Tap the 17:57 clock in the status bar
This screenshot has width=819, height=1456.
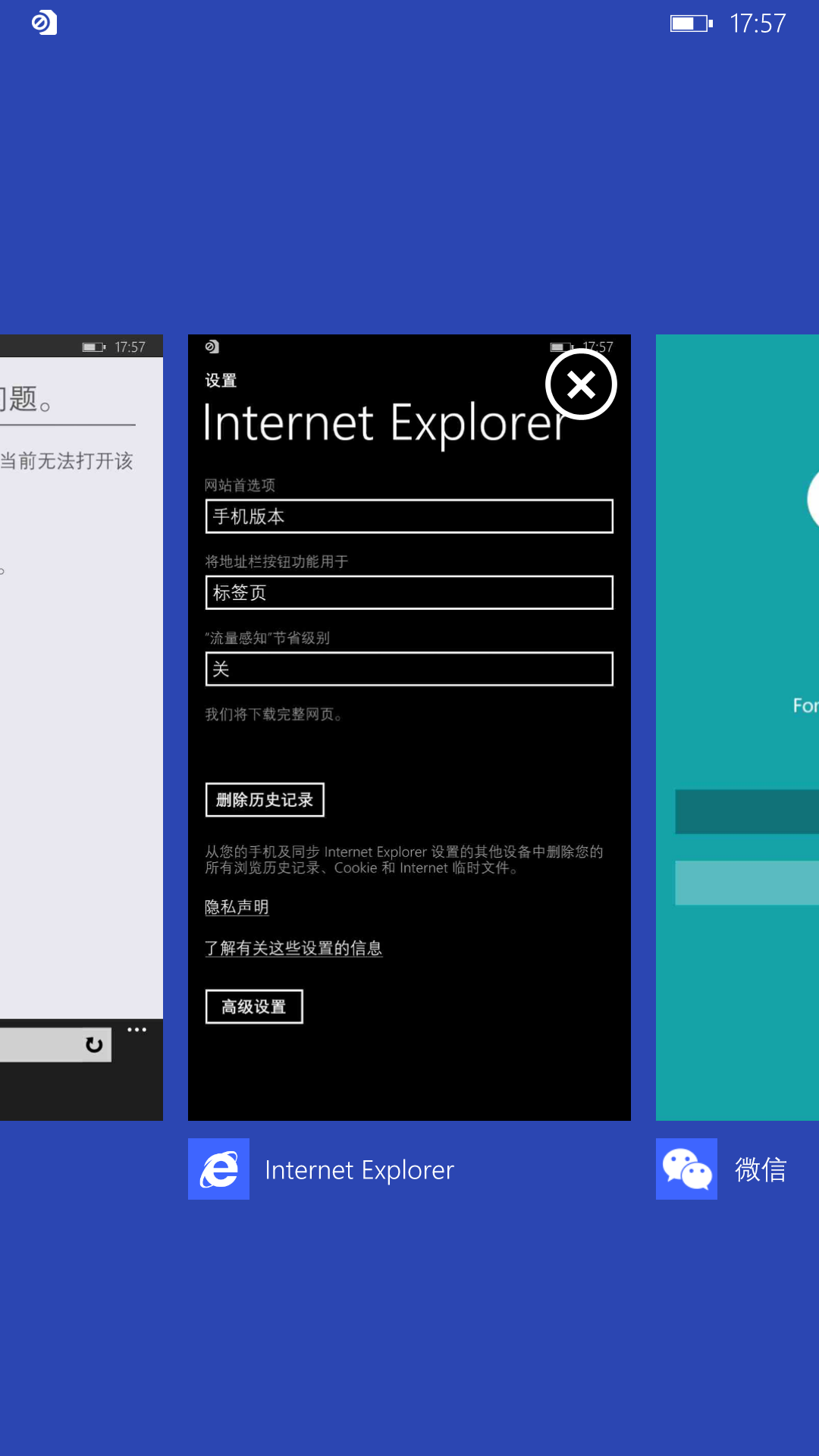758,24
